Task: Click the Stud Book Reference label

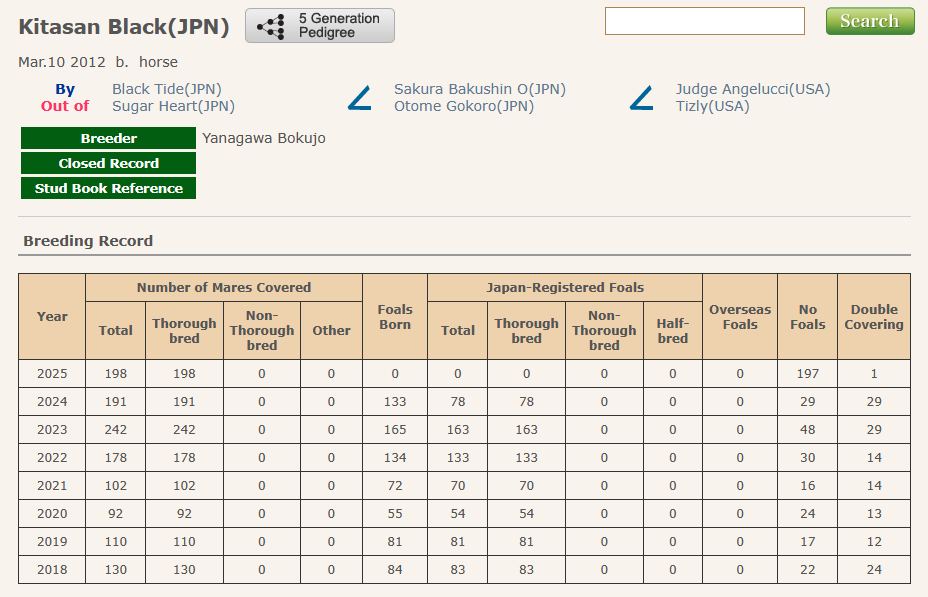Action: point(108,188)
